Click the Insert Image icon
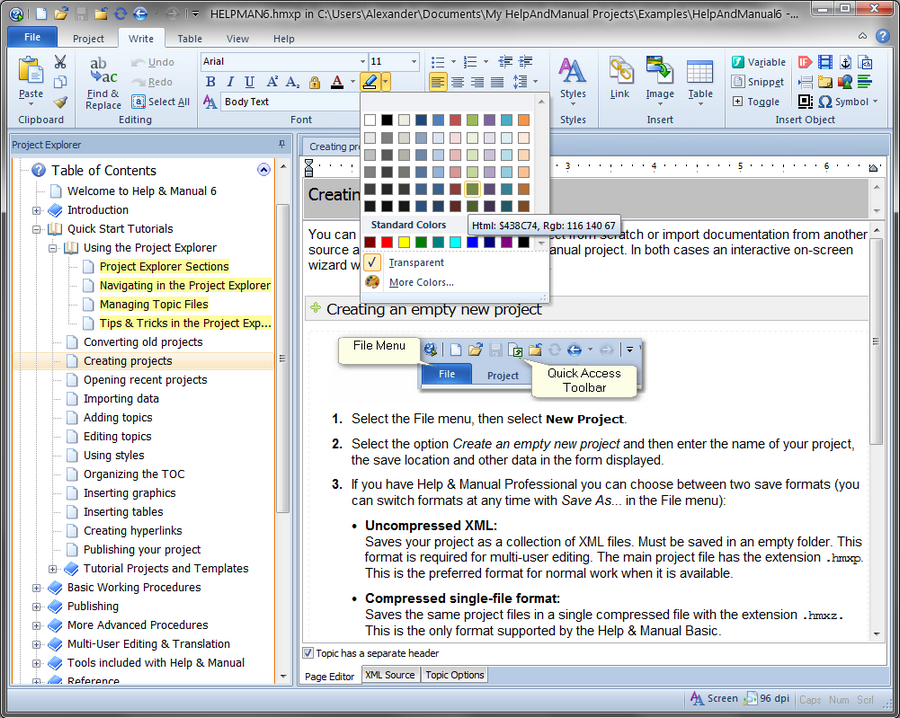The width and height of the screenshot is (900, 718). pos(659,79)
